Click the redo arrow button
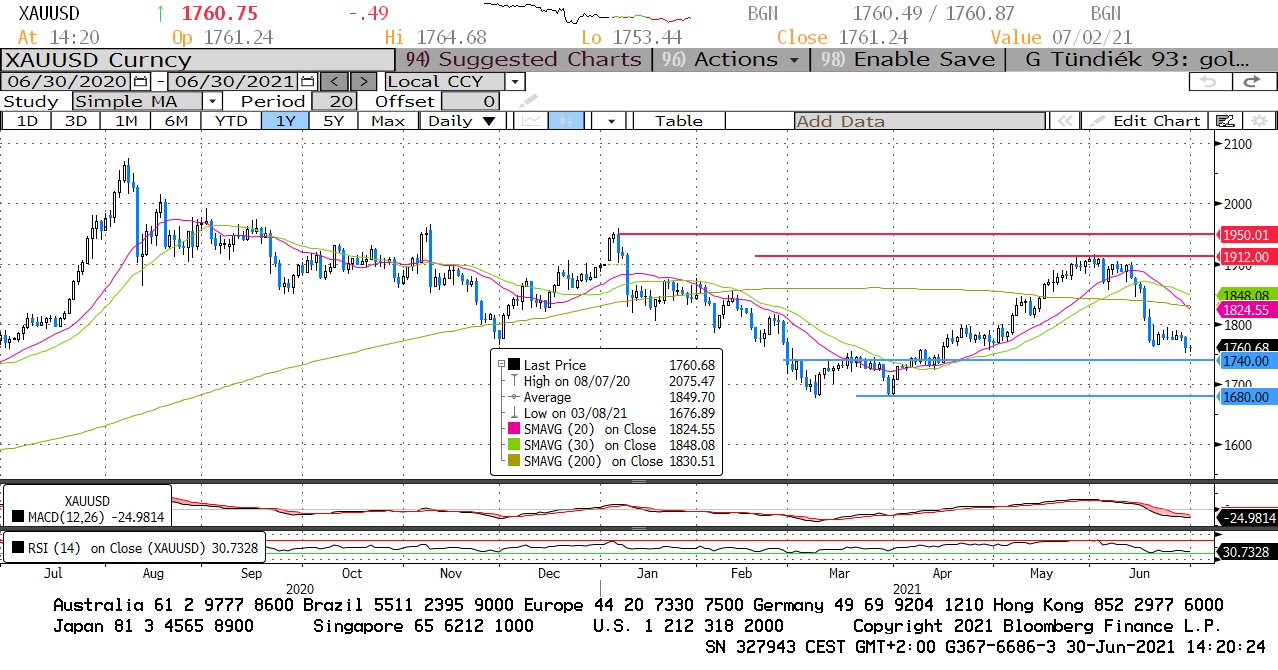The height and width of the screenshot is (670, 1278). click(1252, 81)
